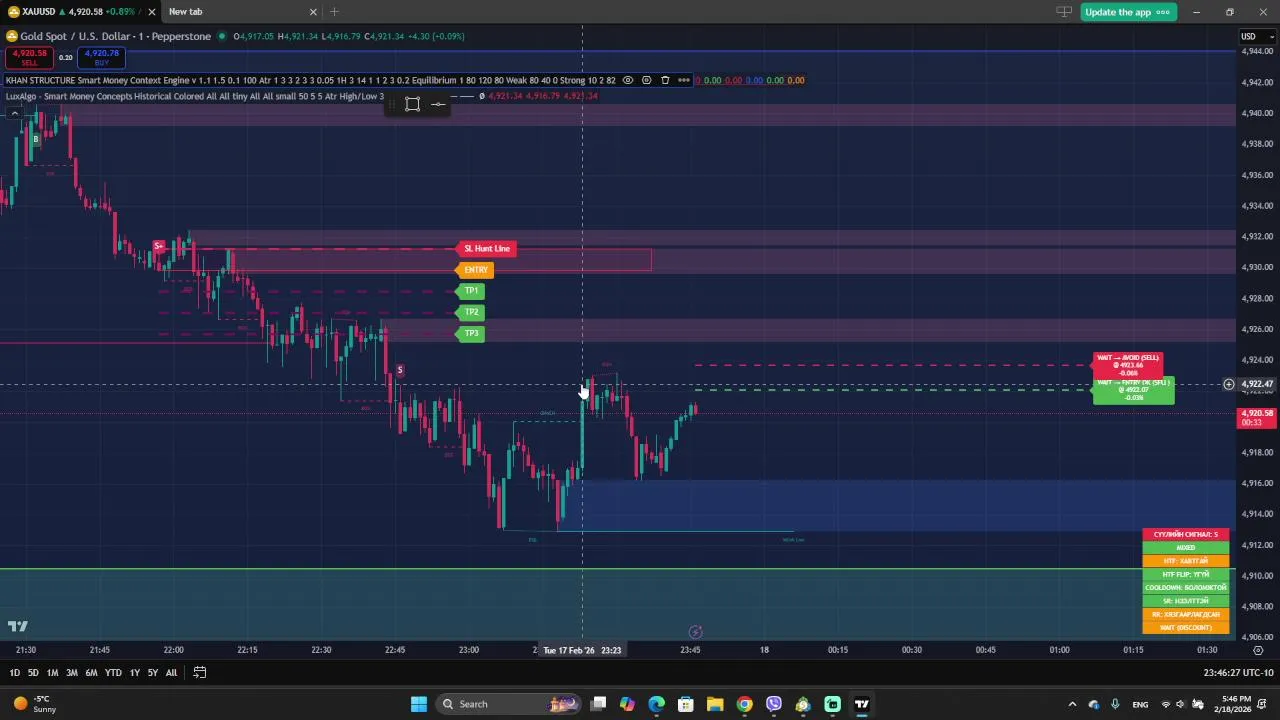
Task: Open the clock showing 5:46 PM
Action: (1236, 704)
